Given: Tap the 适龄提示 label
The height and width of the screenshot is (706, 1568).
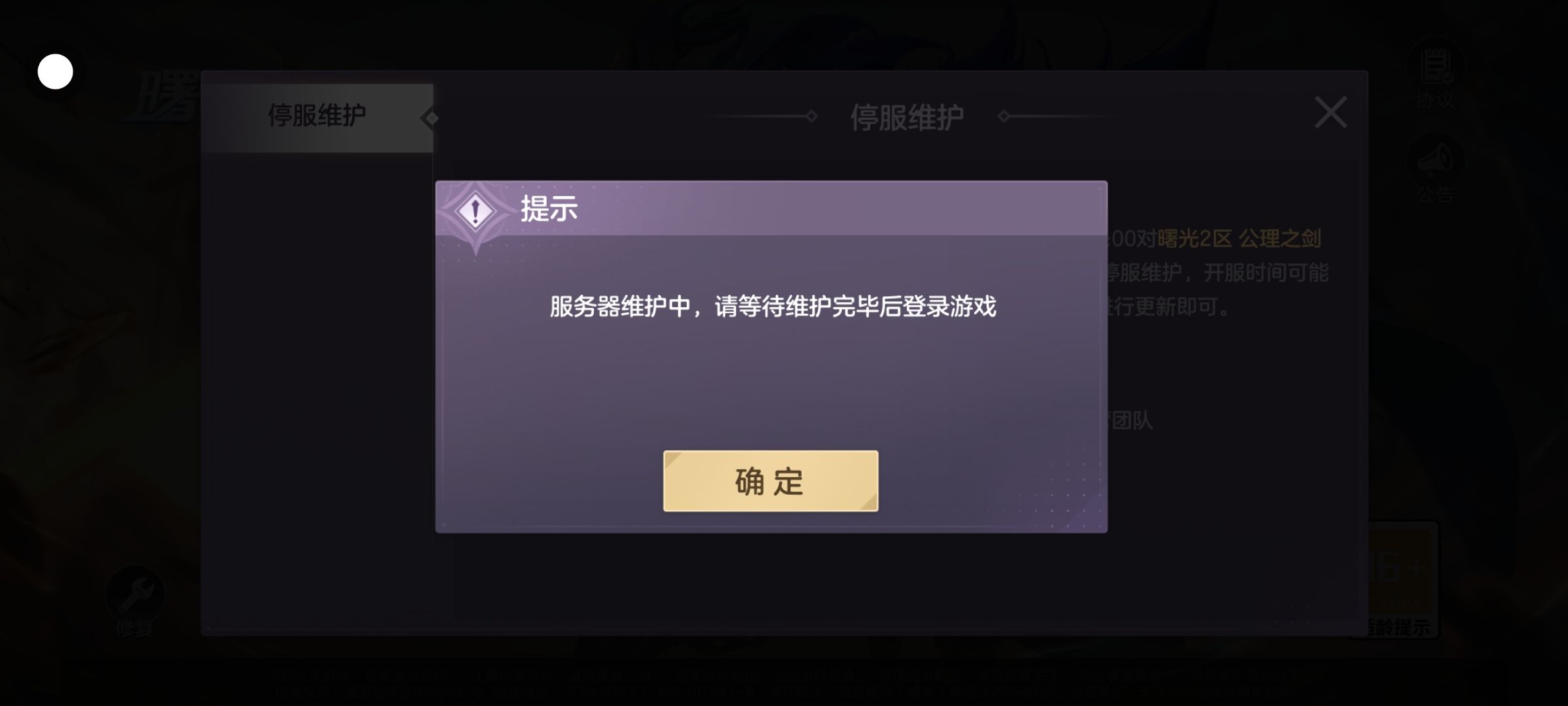Looking at the screenshot, I should [x=1398, y=628].
